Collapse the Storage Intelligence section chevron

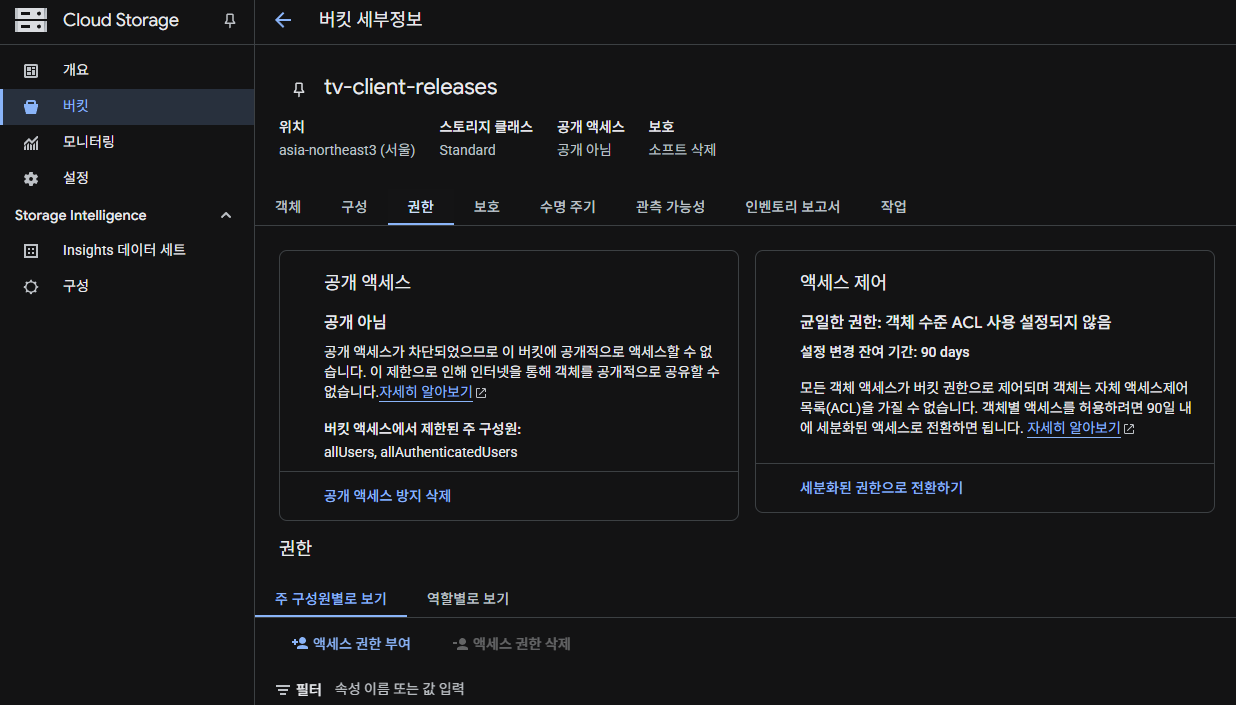click(x=226, y=215)
